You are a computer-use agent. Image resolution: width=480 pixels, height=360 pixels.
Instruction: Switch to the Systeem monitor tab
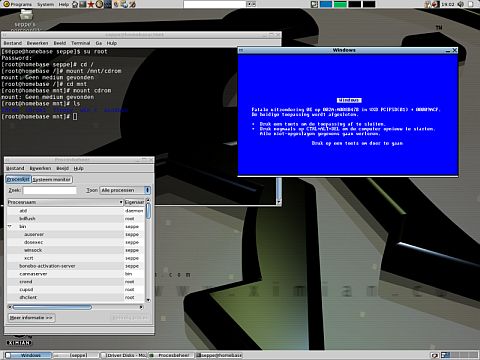(52, 180)
